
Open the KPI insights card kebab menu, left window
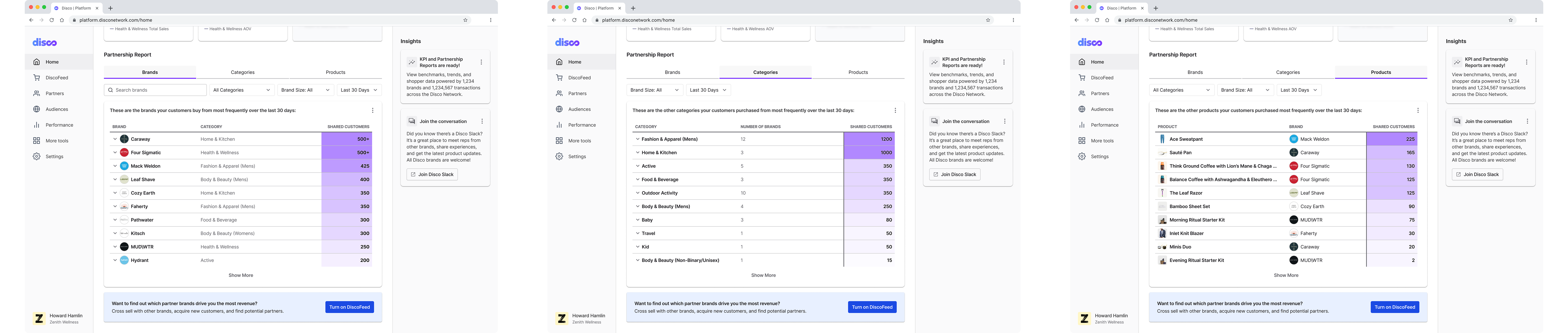point(481,62)
